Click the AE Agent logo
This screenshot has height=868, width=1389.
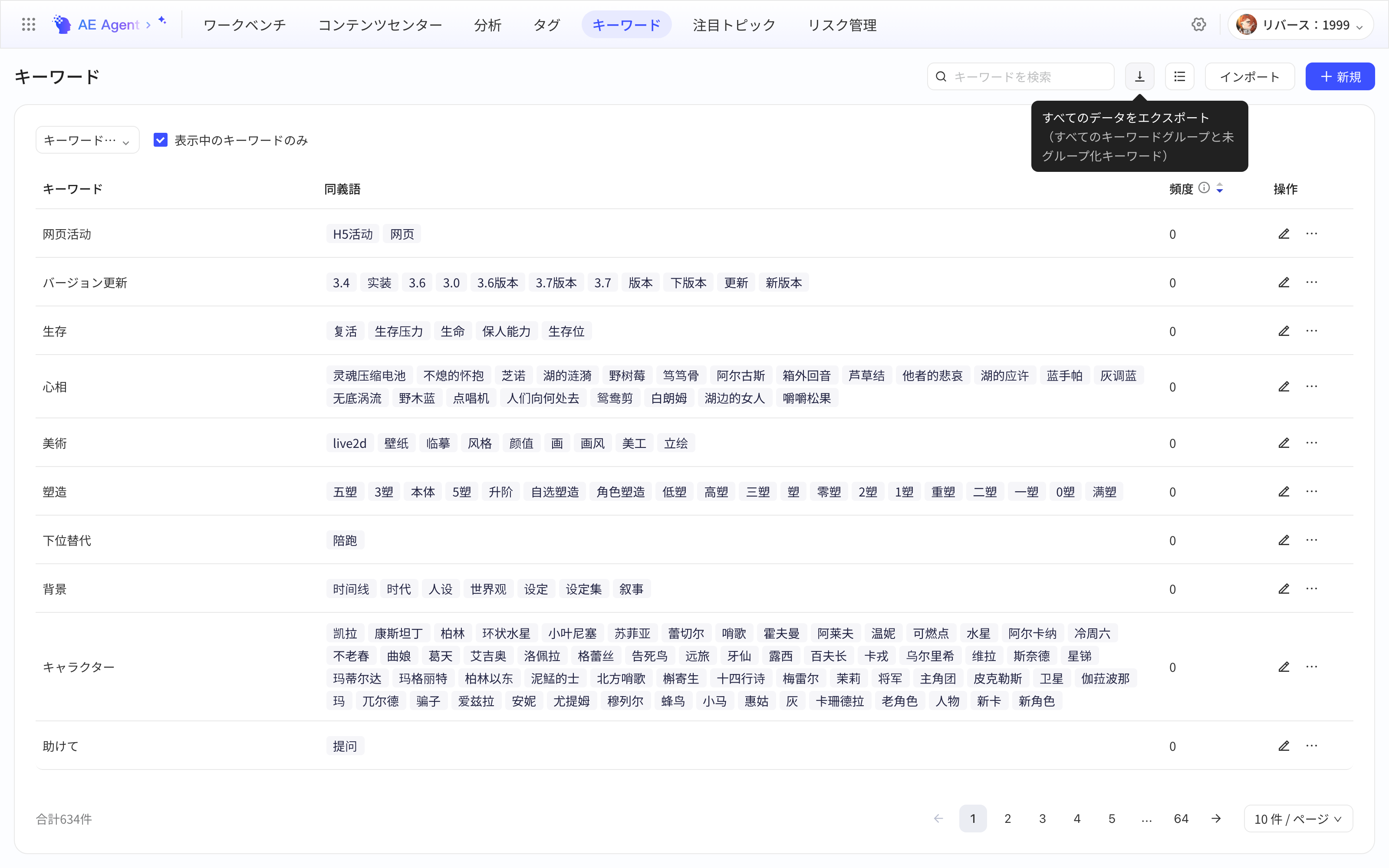click(x=95, y=25)
